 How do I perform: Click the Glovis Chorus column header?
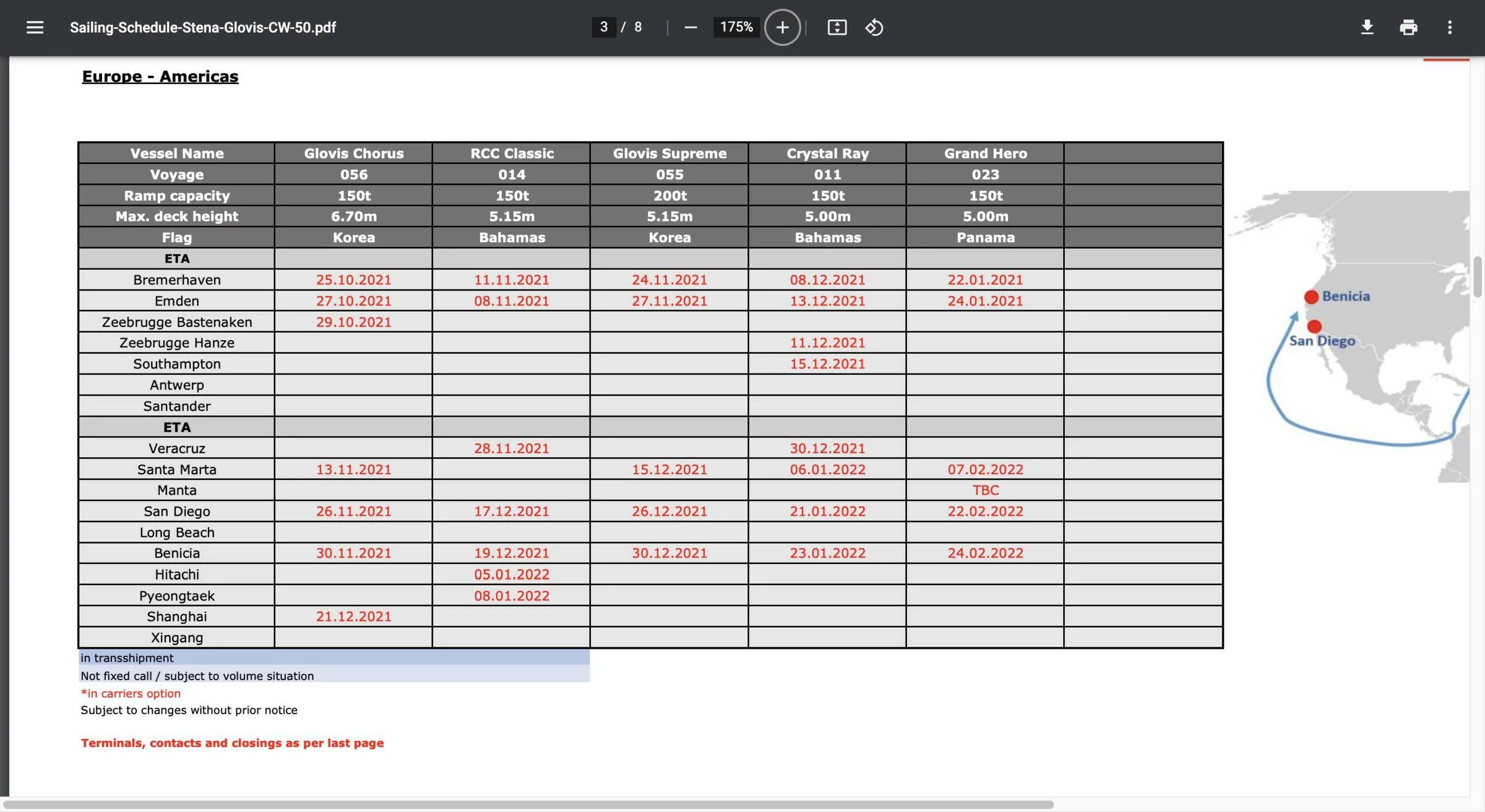click(354, 153)
